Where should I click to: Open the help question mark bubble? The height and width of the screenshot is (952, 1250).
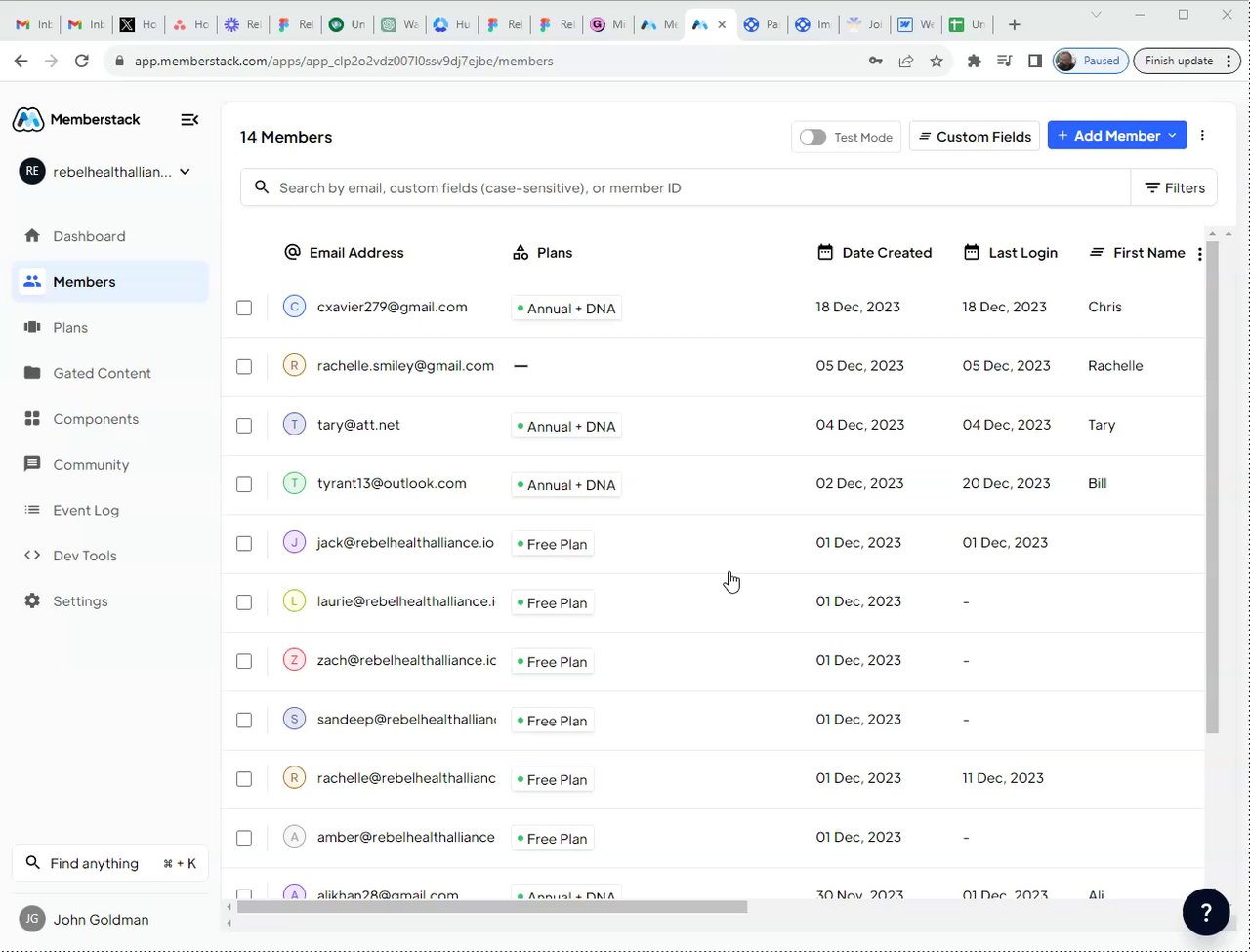click(1205, 912)
